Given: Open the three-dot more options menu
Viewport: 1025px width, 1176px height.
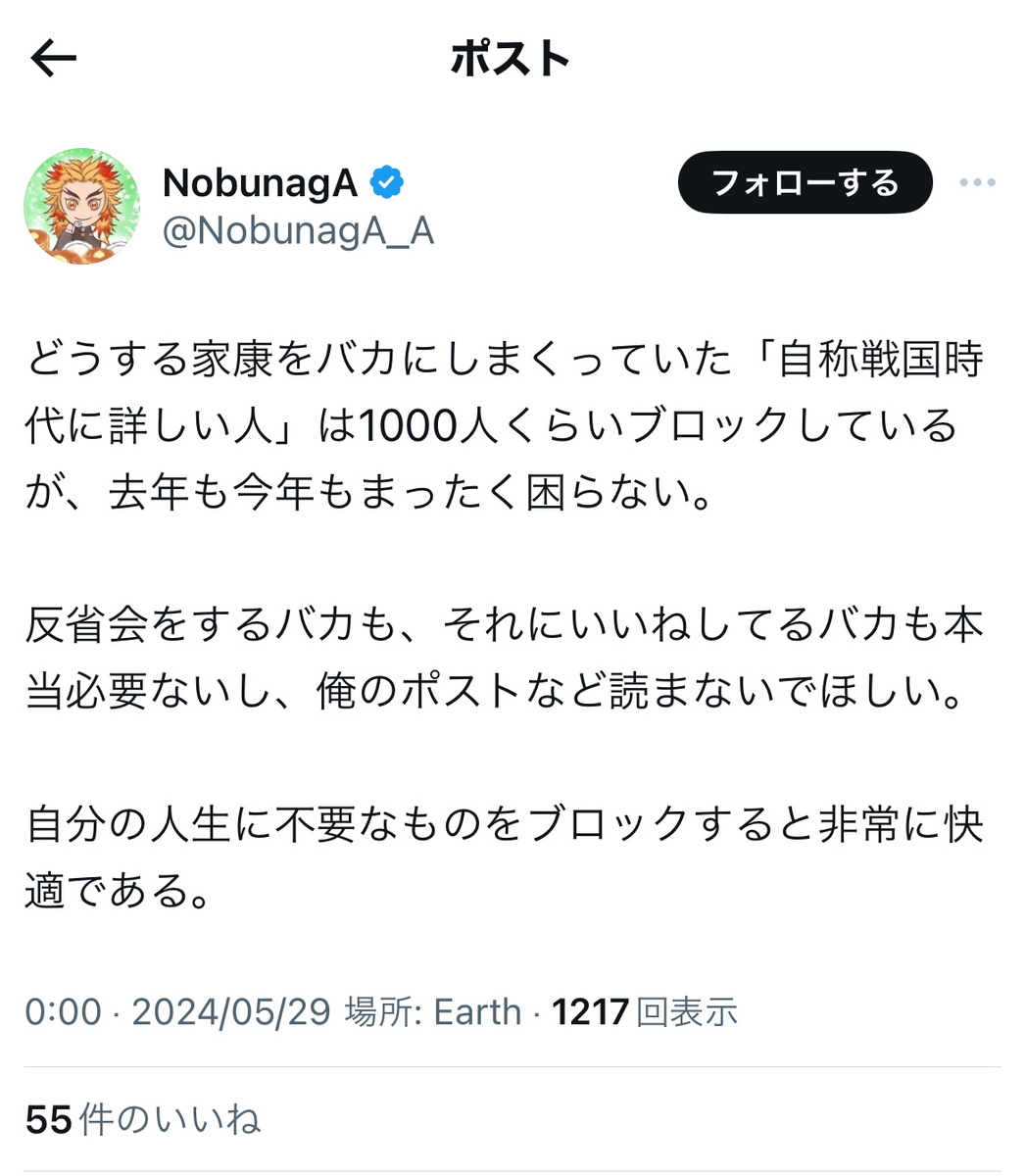Looking at the screenshot, I should pos(977,183).
